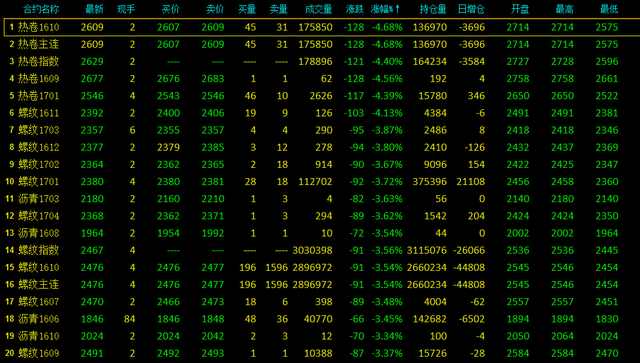Click volume 10388 in the 螺纹1609 row
The width and height of the screenshot is (640, 363).
(x=318, y=353)
